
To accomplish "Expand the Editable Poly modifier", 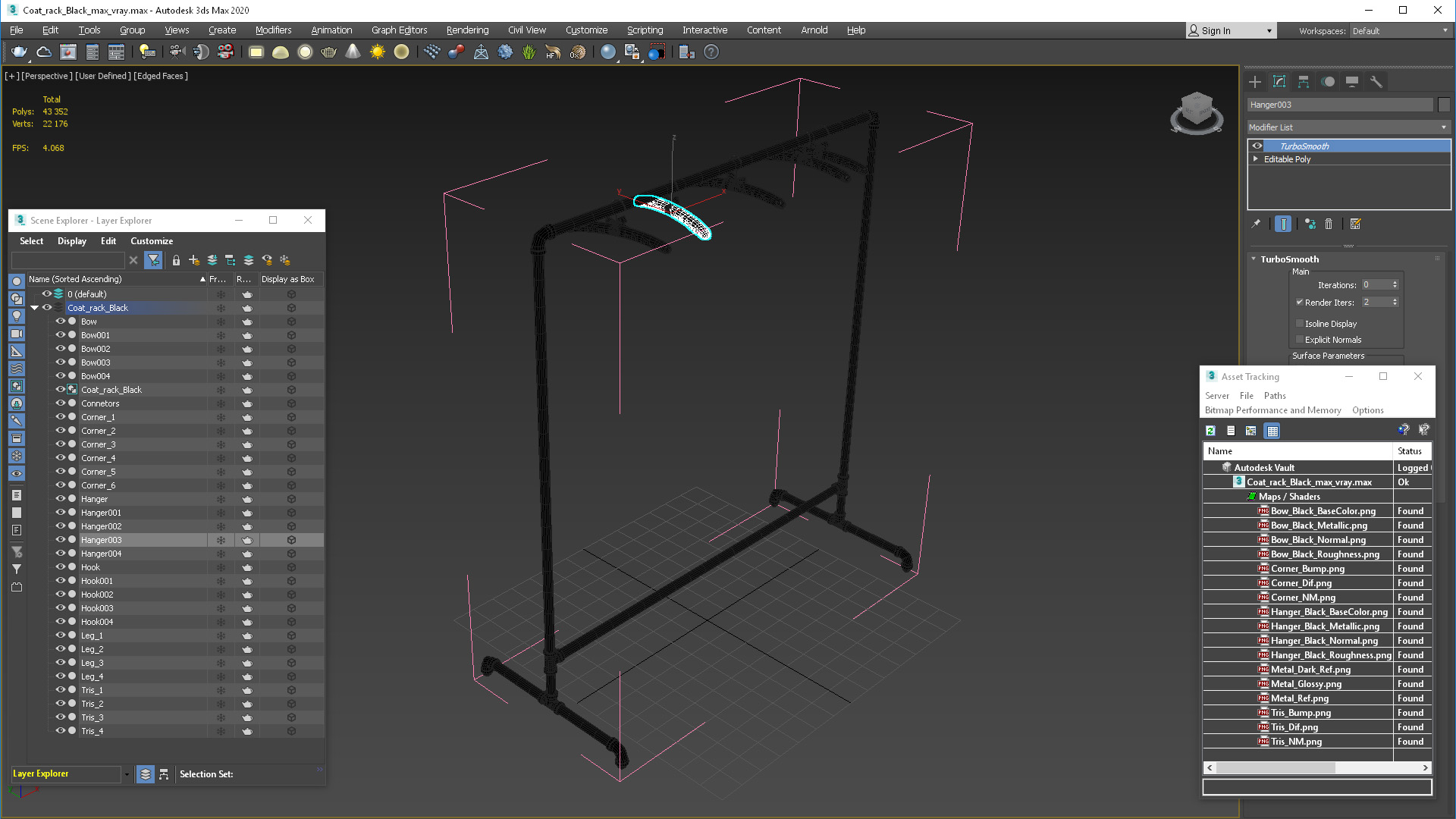I will click(x=1256, y=159).
